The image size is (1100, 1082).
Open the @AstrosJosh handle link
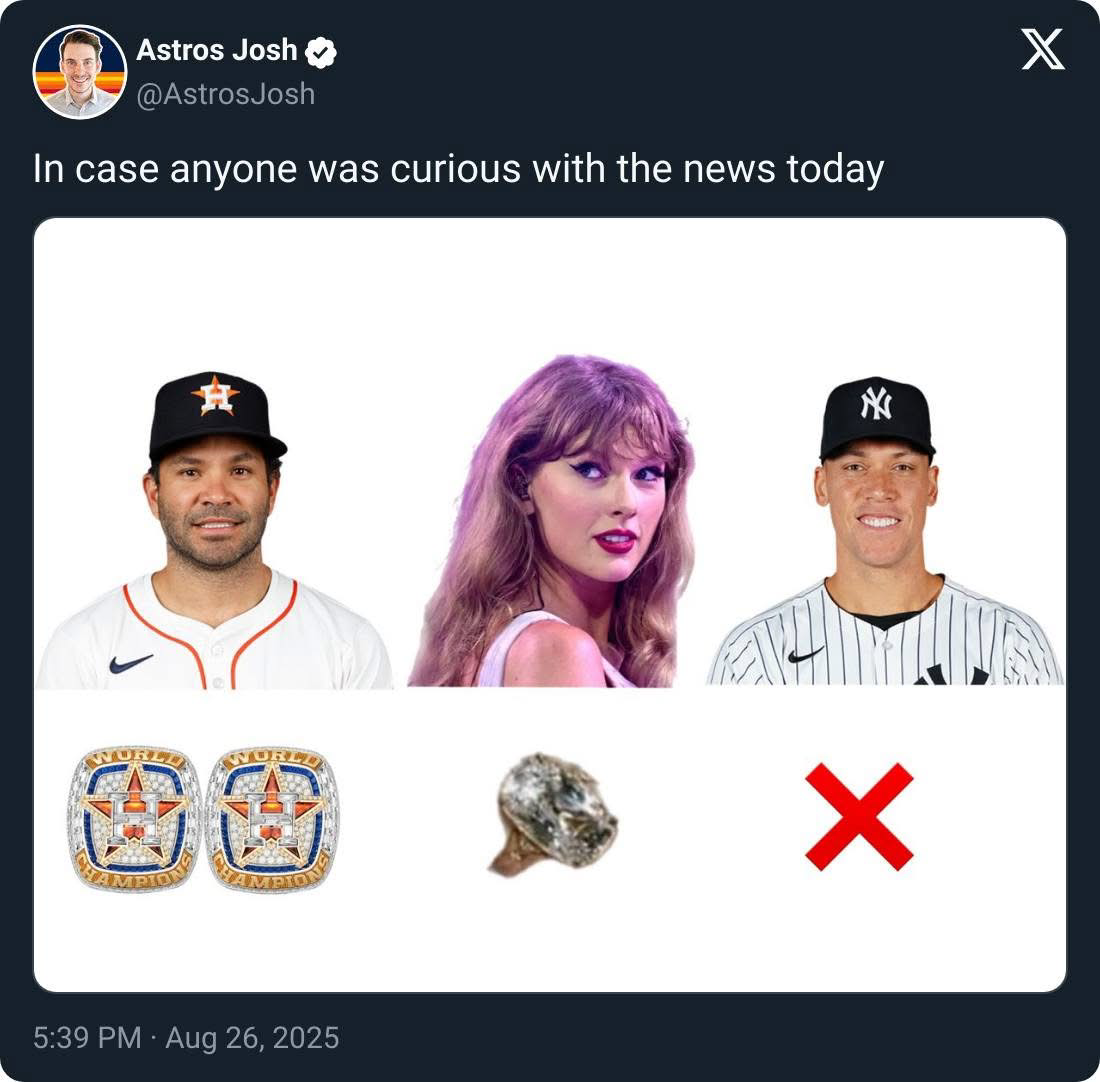tap(225, 94)
